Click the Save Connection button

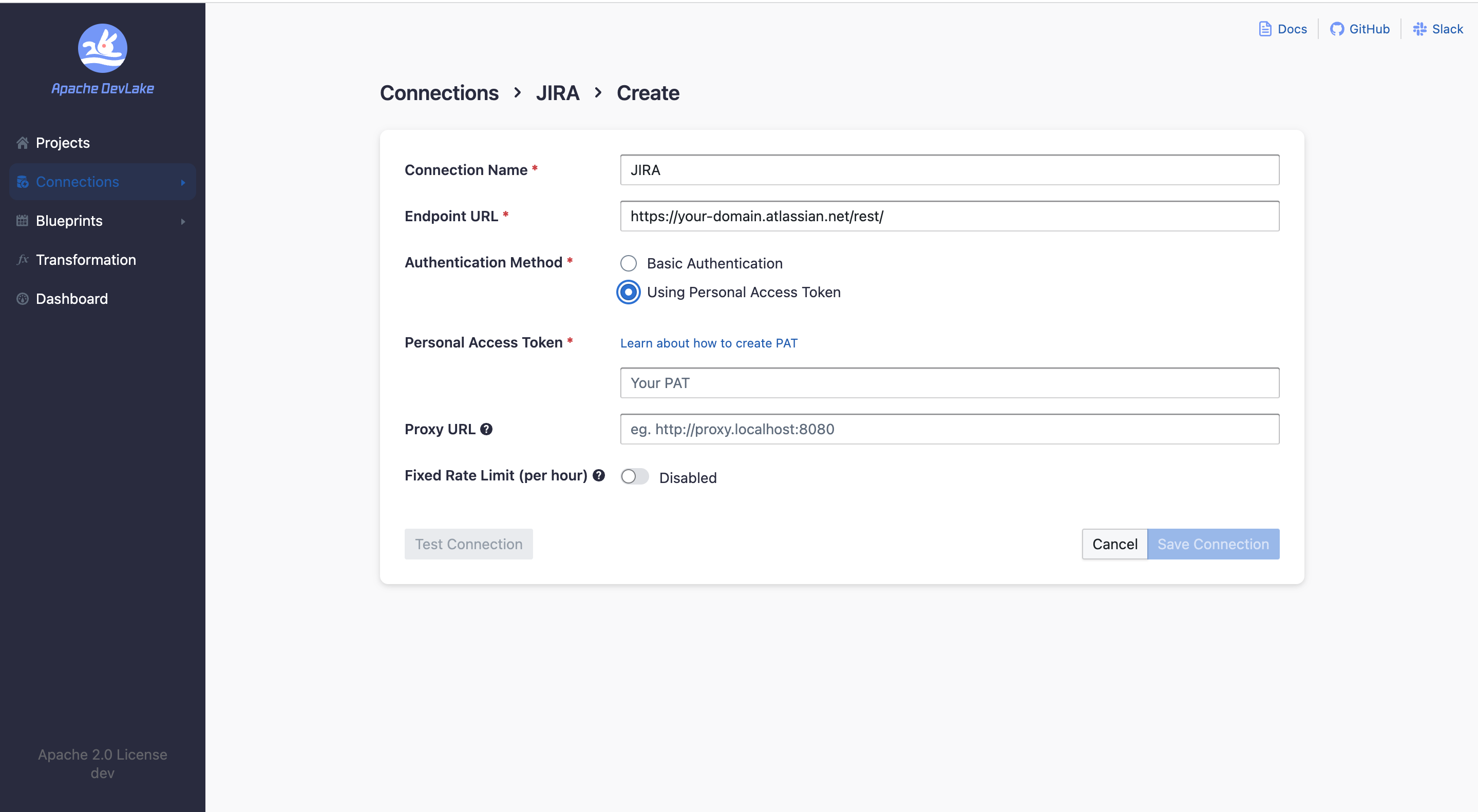click(x=1212, y=544)
